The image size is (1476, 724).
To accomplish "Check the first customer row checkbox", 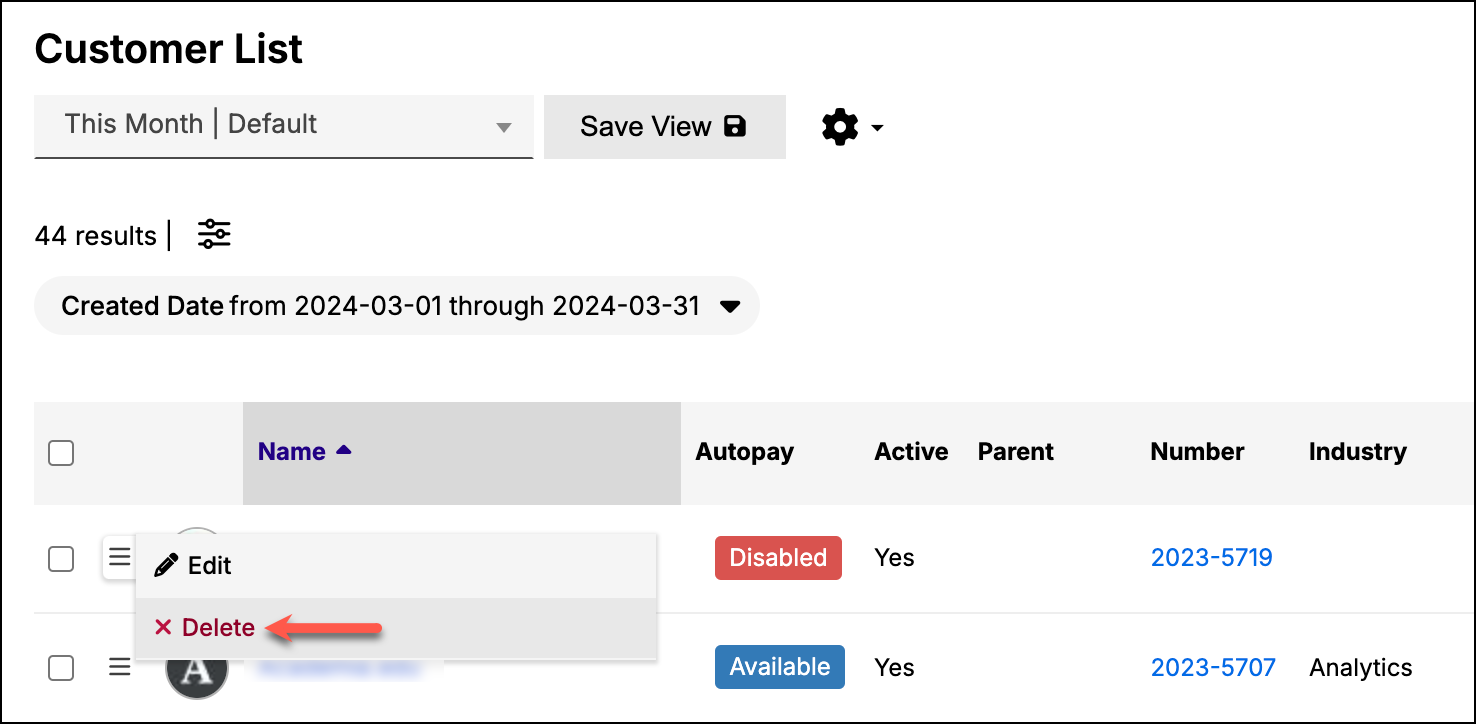I will 61,558.
